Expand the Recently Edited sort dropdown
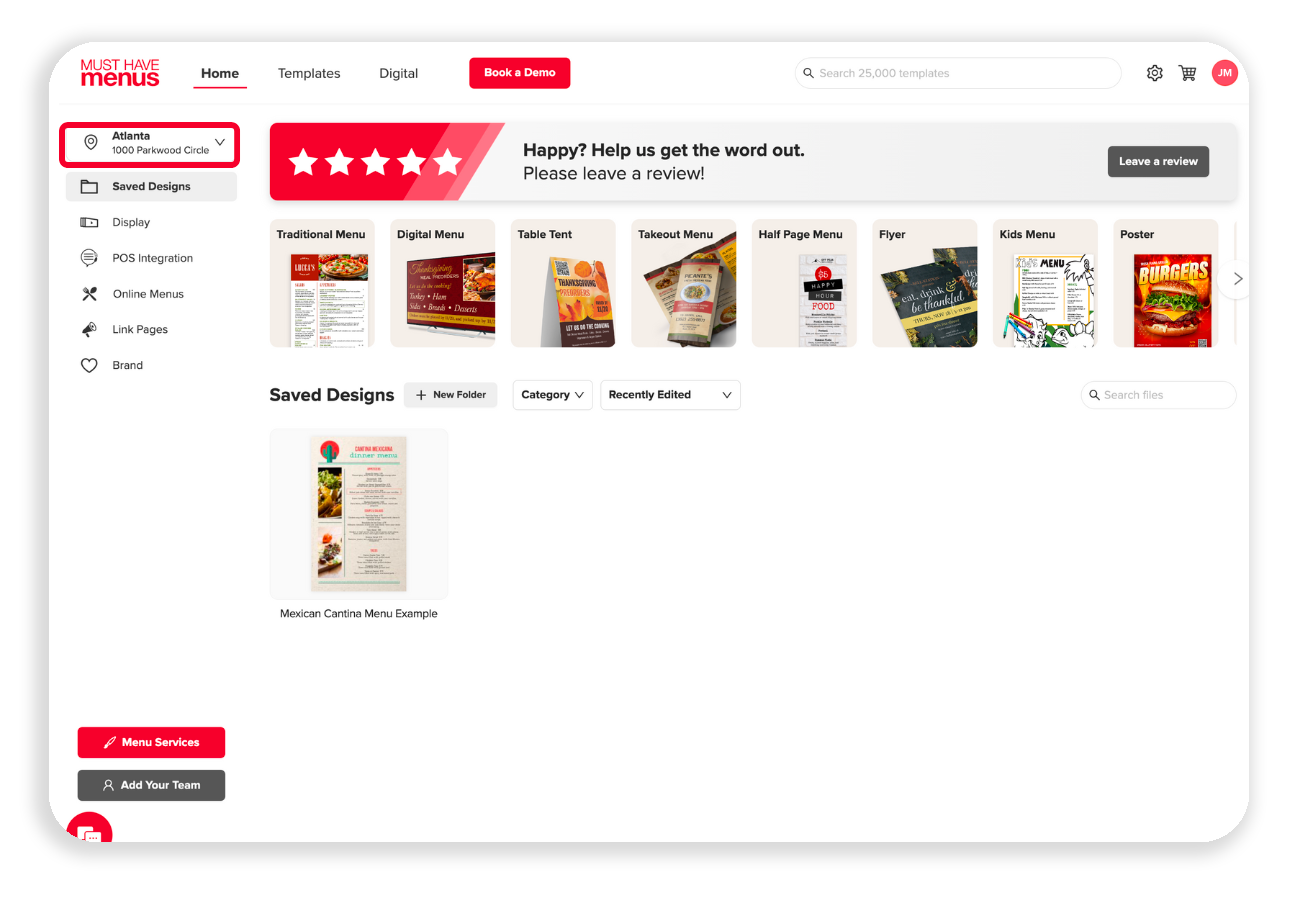This screenshot has width=1300, height=900. pyautogui.click(x=670, y=395)
